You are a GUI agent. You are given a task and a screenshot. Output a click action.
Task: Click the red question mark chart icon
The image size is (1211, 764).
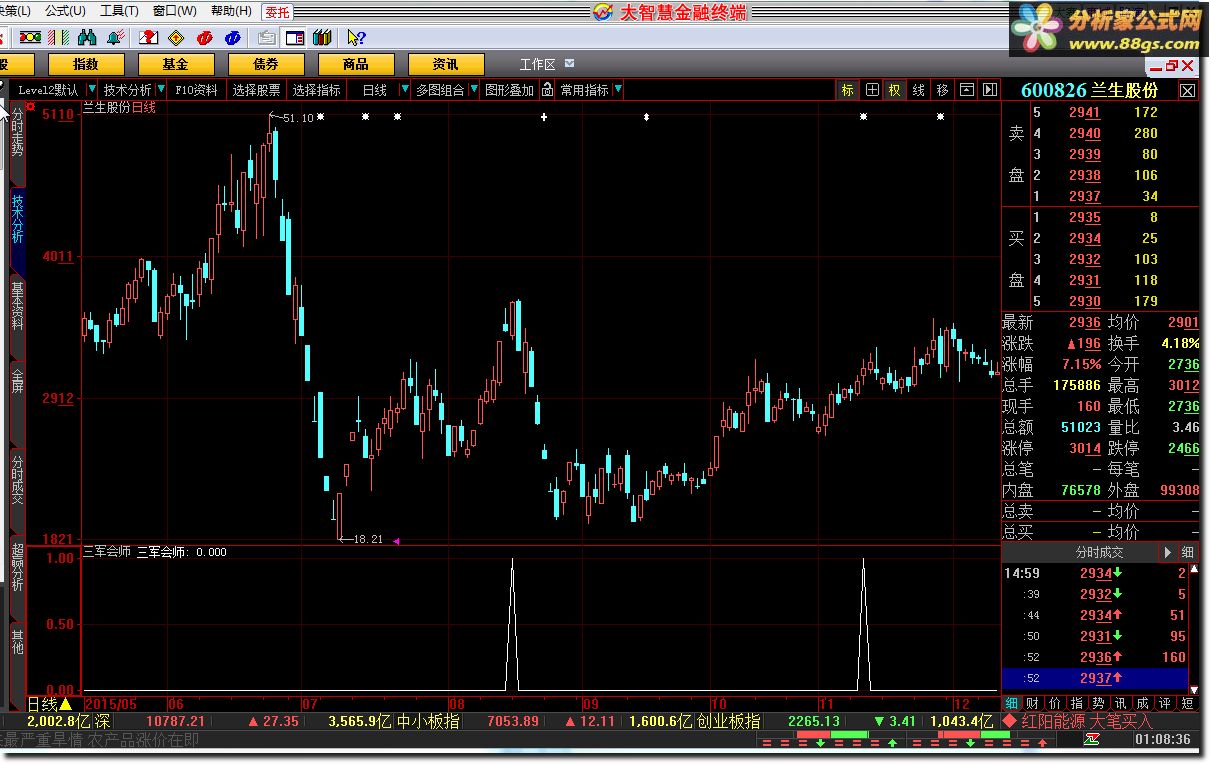pyautogui.click(x=148, y=38)
